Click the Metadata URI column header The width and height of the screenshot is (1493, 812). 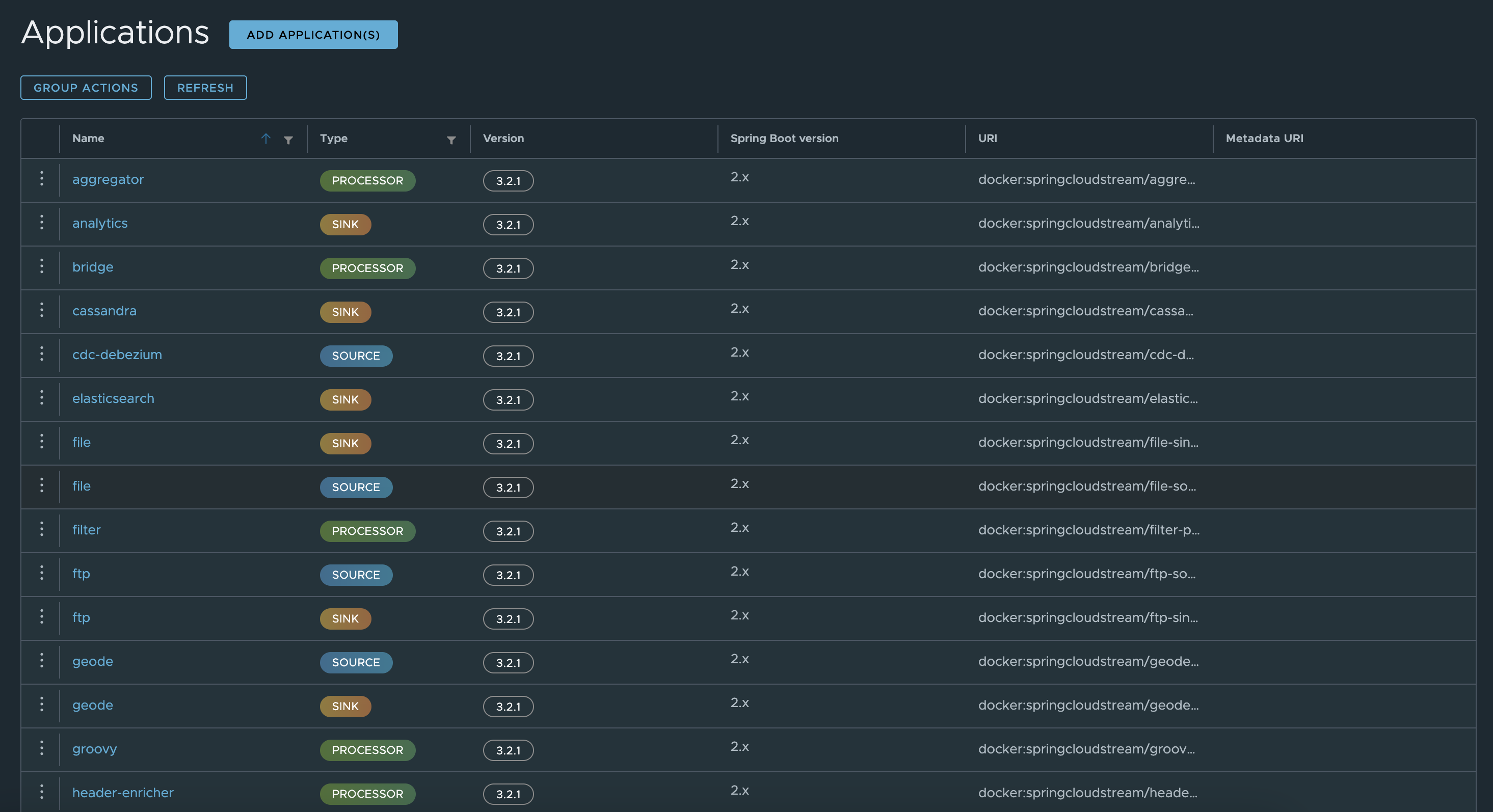click(x=1264, y=139)
